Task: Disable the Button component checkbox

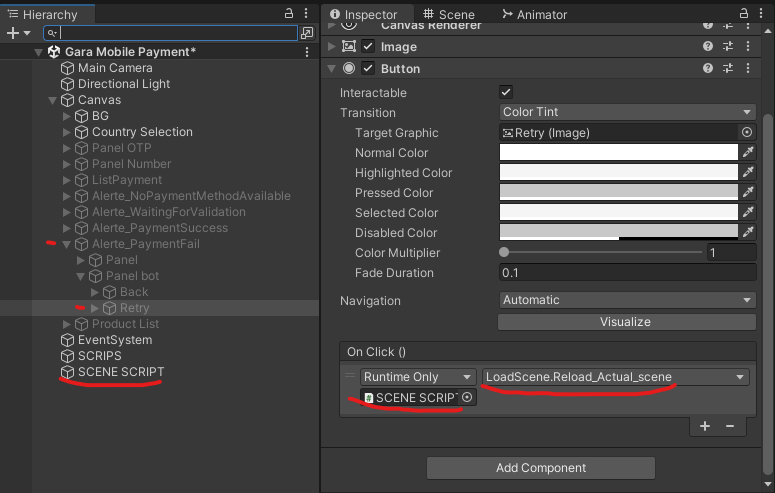Action: tap(368, 68)
